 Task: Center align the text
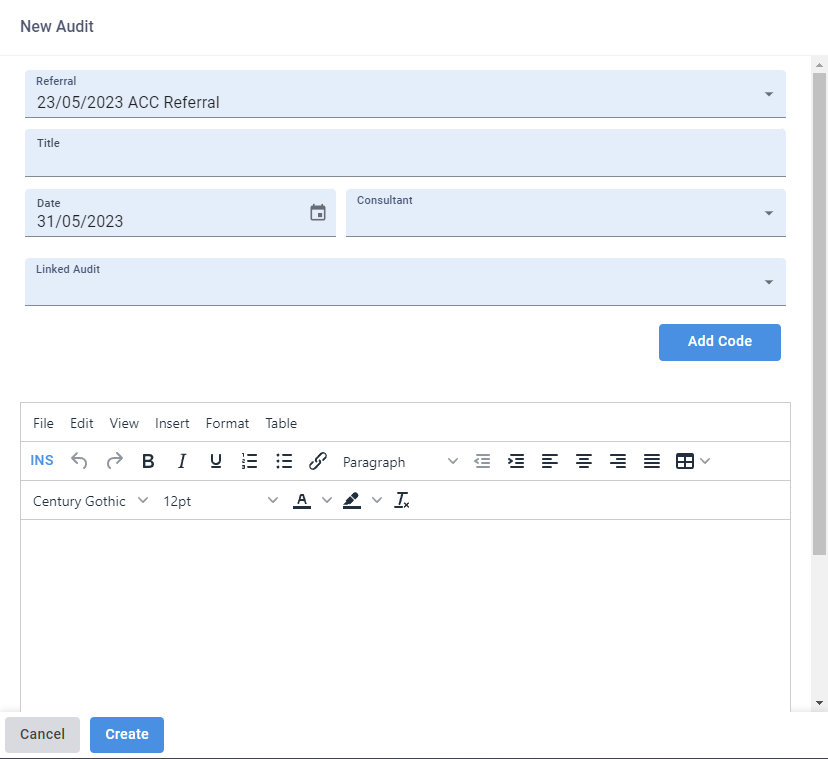coord(584,461)
